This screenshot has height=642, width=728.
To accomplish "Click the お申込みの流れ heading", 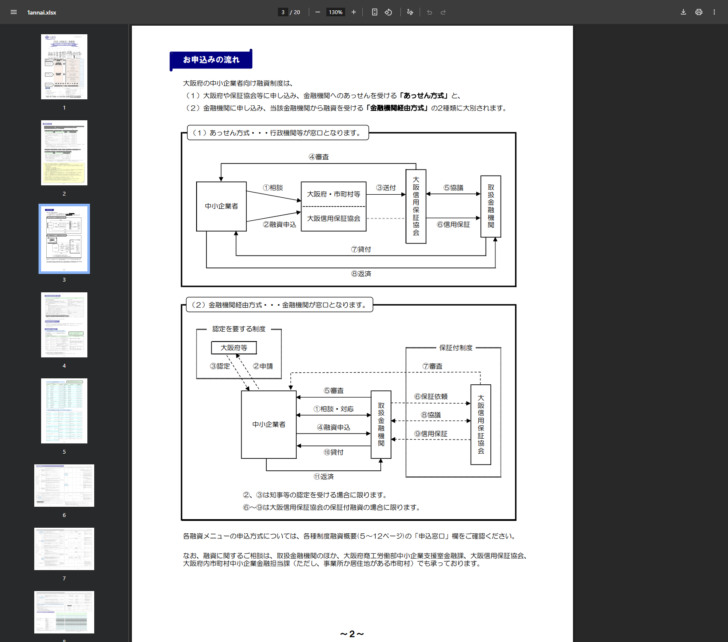I will click(211, 60).
